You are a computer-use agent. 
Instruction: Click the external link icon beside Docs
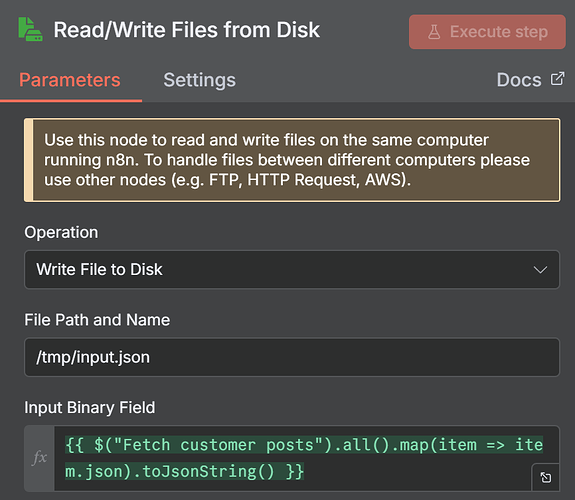tap(557, 79)
